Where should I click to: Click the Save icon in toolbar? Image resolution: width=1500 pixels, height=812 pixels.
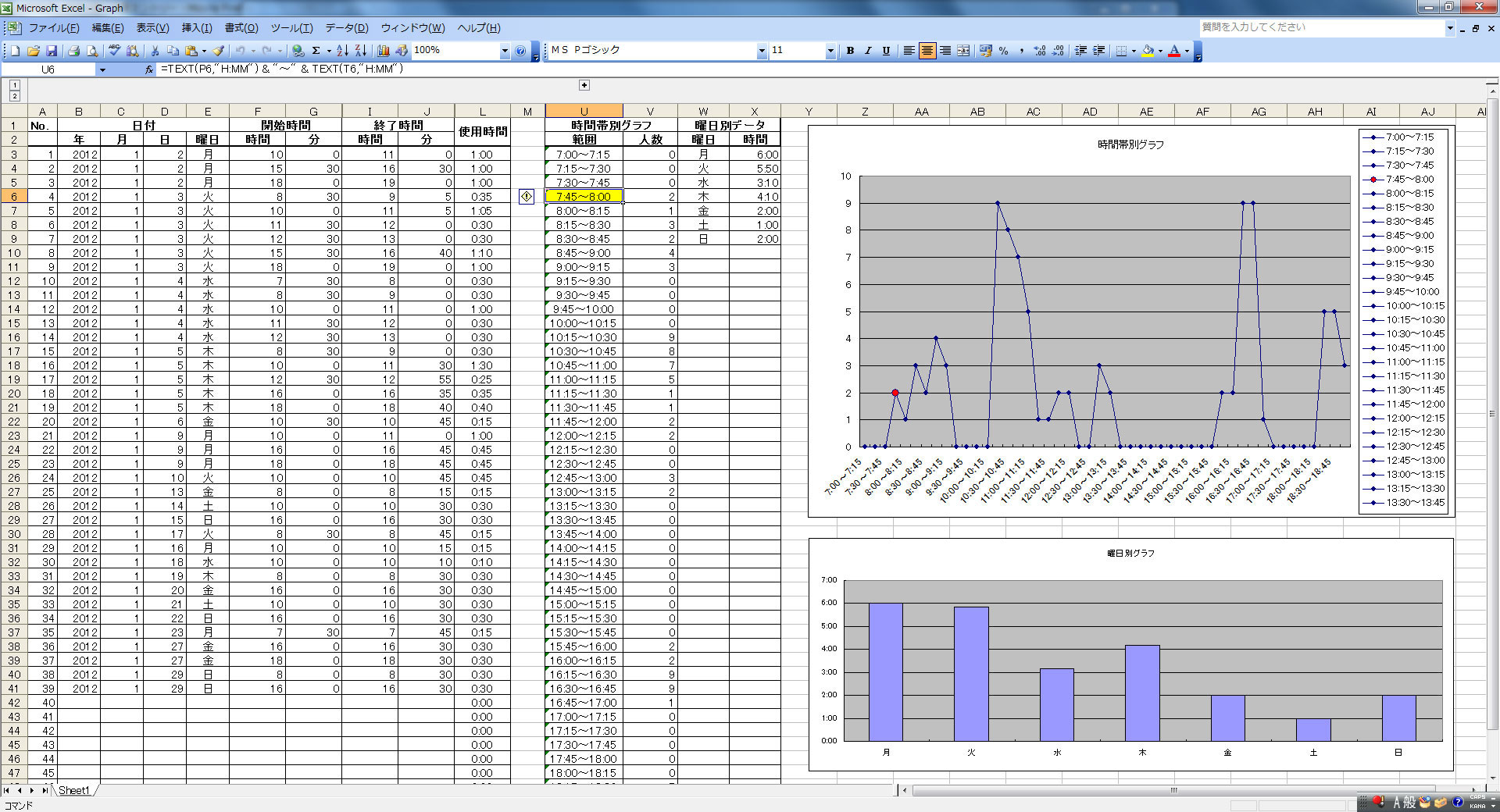point(52,51)
